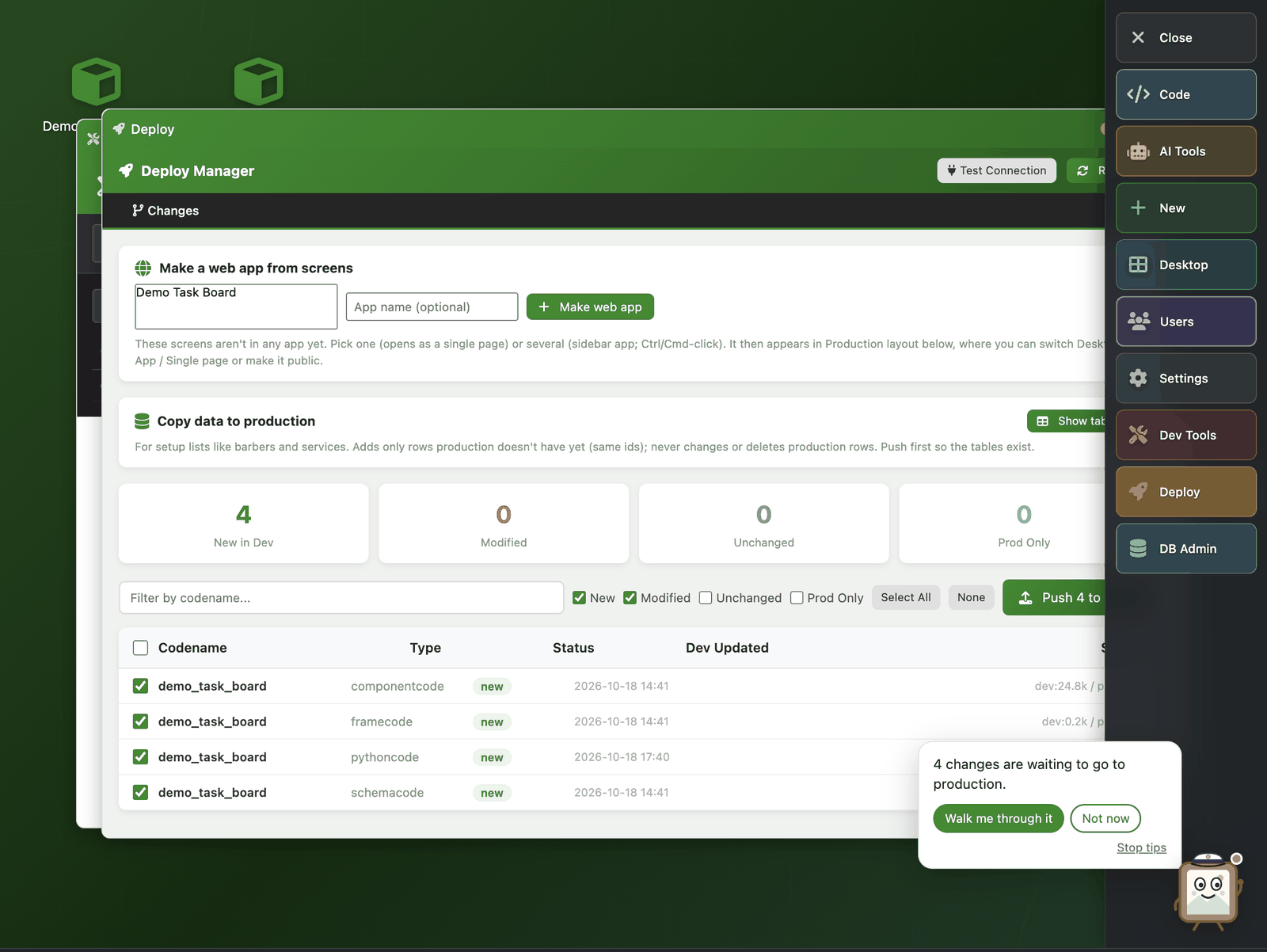Click the None selection button

(x=971, y=597)
